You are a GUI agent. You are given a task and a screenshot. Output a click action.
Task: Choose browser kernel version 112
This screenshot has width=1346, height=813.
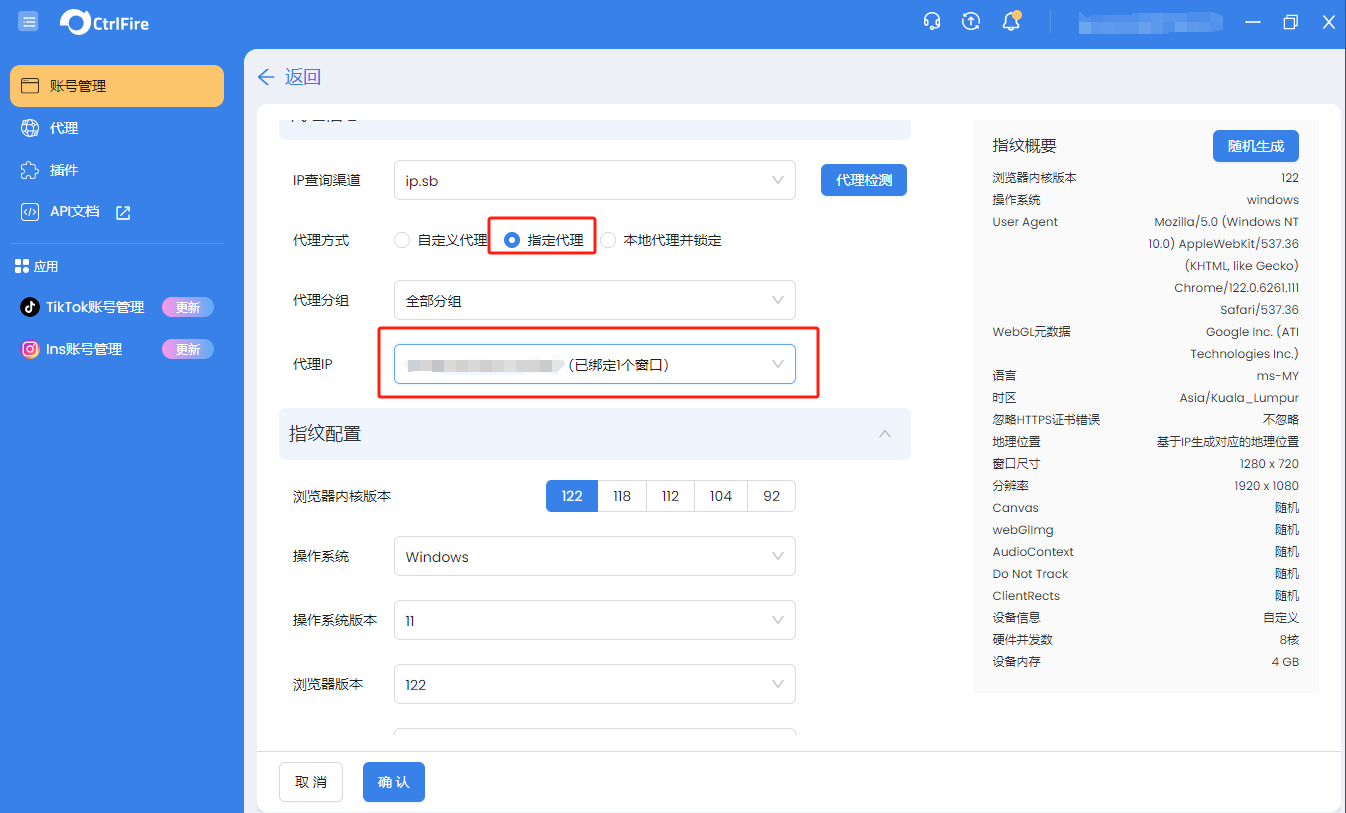671,496
